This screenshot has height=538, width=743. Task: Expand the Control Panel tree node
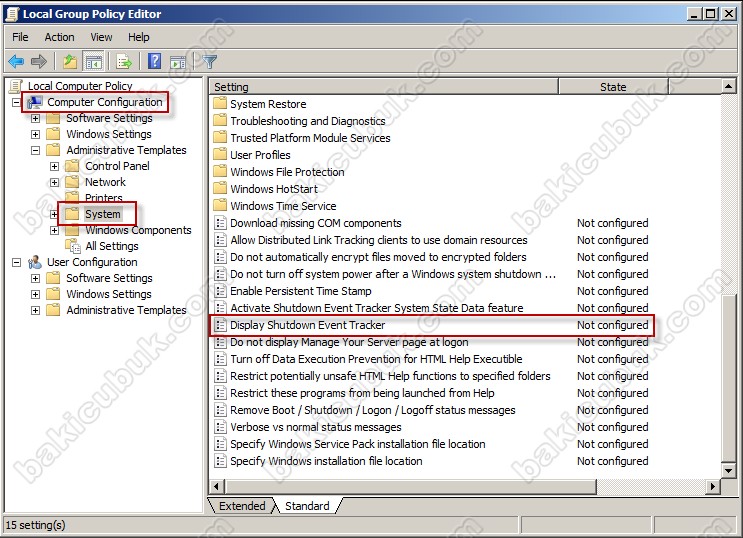click(54, 166)
